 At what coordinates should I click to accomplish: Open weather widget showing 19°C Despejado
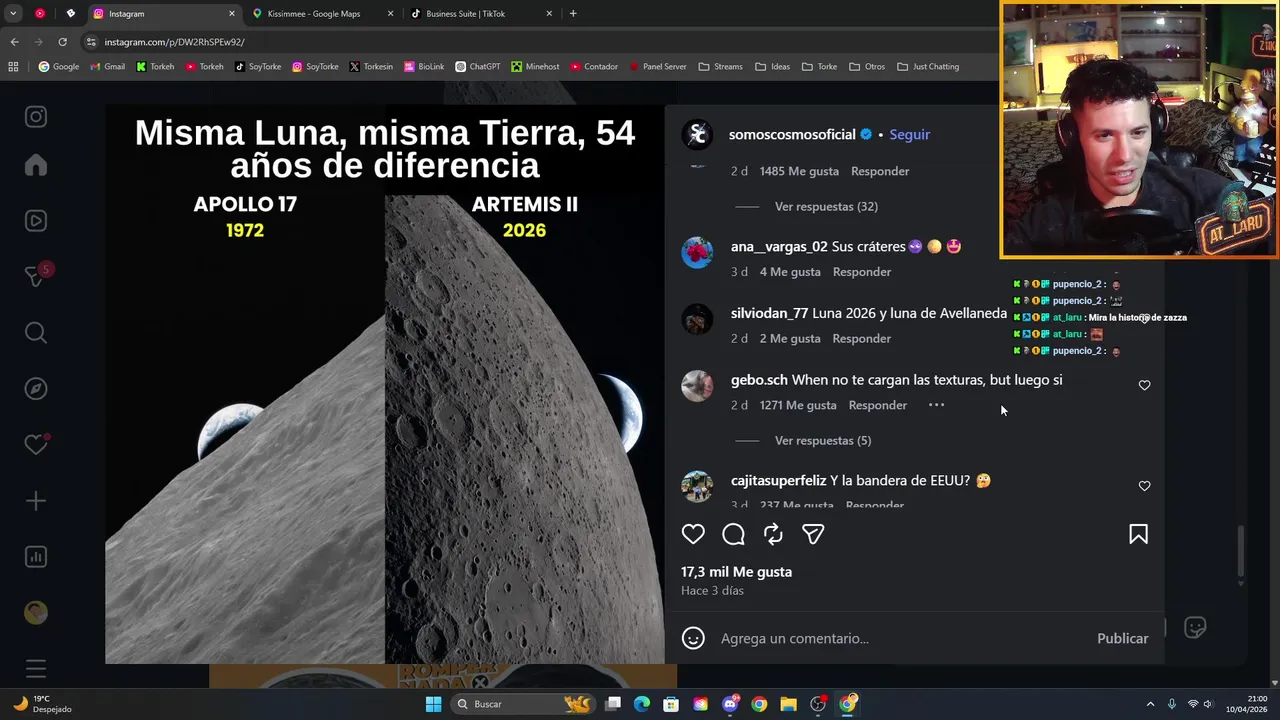pos(42,704)
